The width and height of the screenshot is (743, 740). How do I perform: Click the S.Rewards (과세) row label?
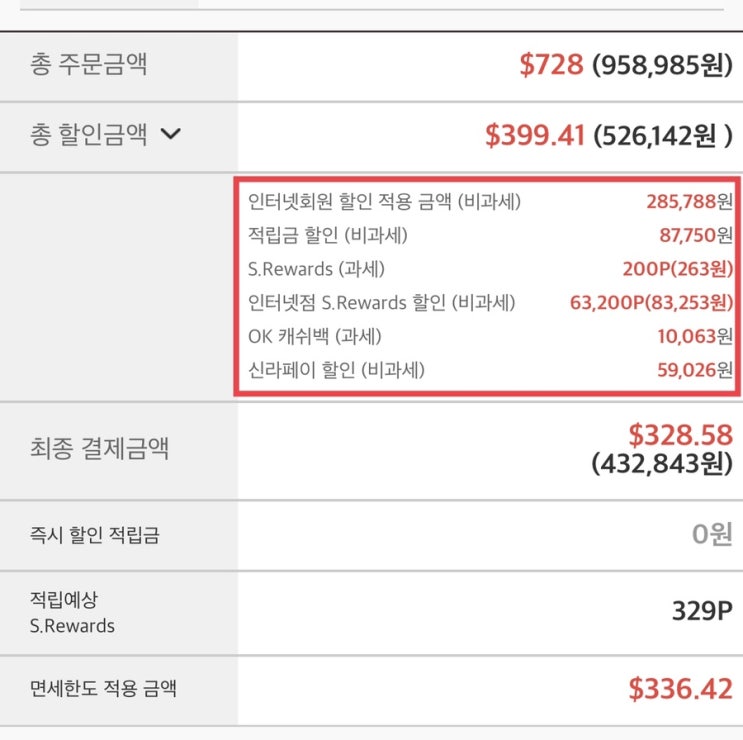316,269
